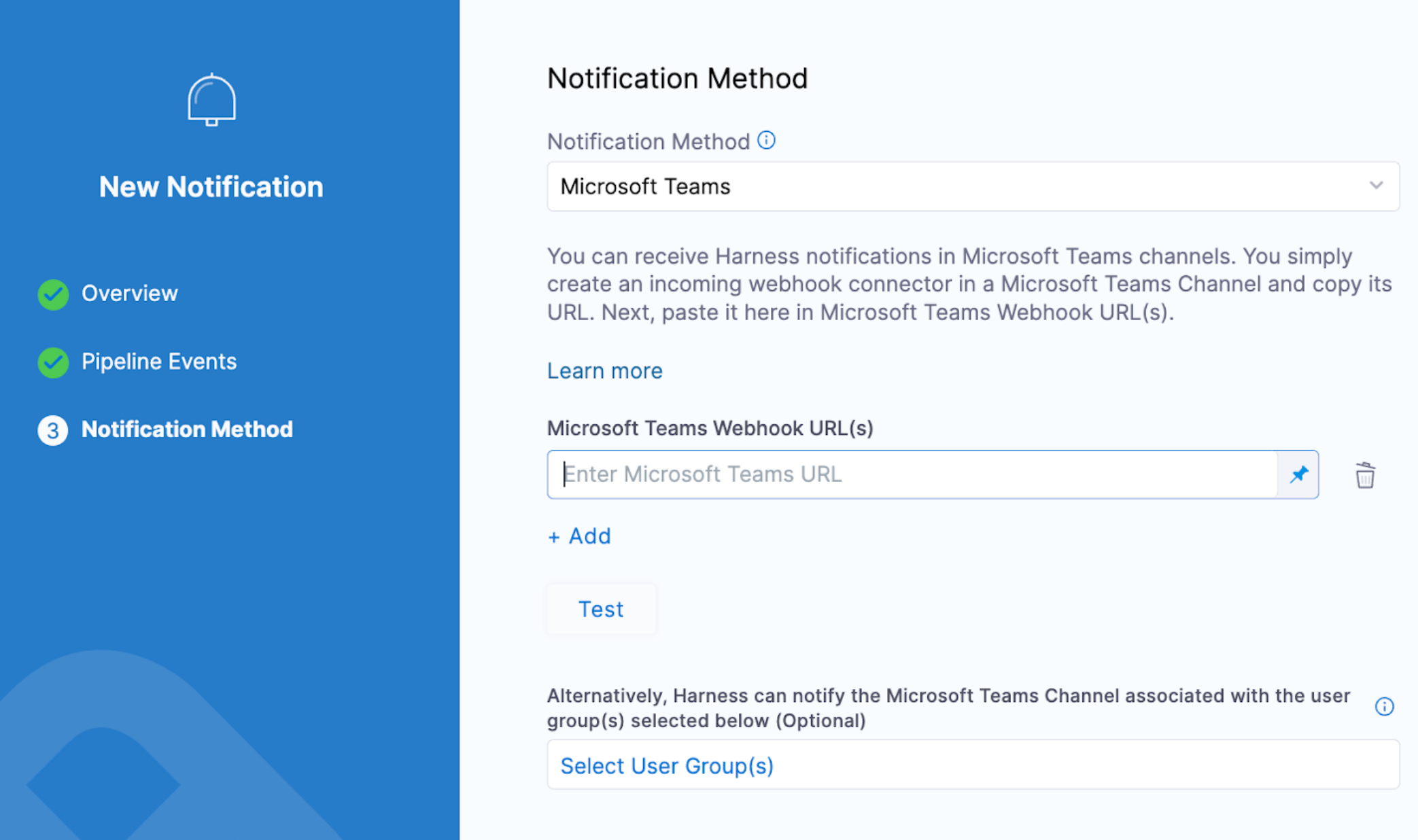The image size is (1418, 840).
Task: Click the pin icon in URL field
Action: pos(1298,474)
